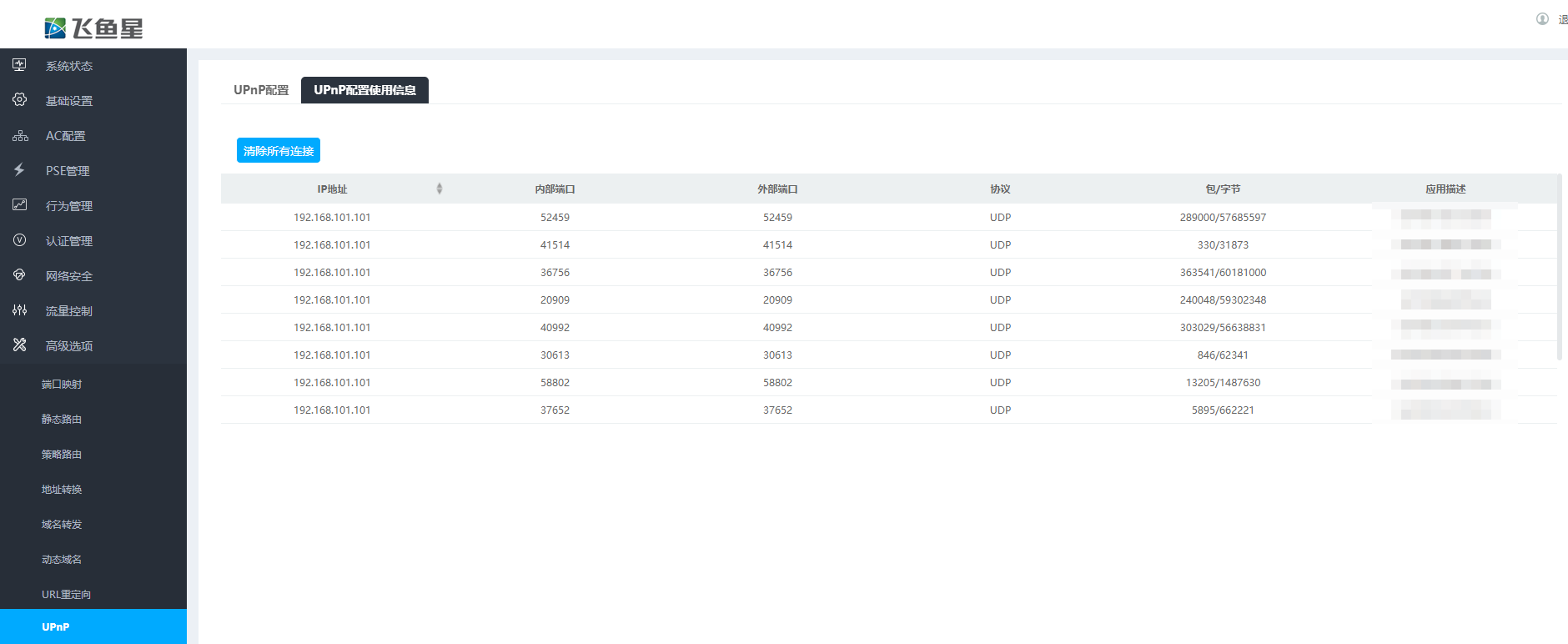This screenshot has width=1568, height=644.
Task: Click the 网络安全 icon in sidebar
Action: tap(19, 275)
